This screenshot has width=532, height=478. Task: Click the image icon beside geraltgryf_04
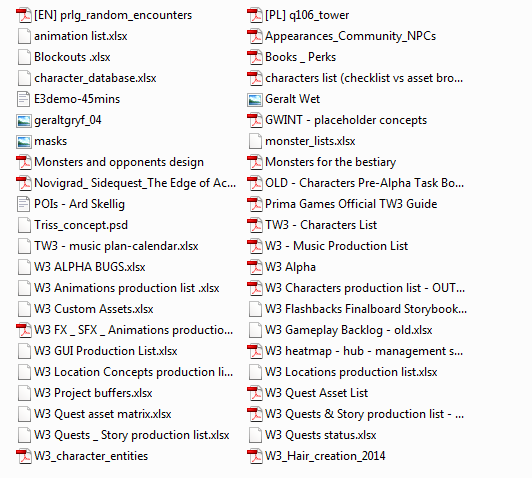[x=24, y=120]
